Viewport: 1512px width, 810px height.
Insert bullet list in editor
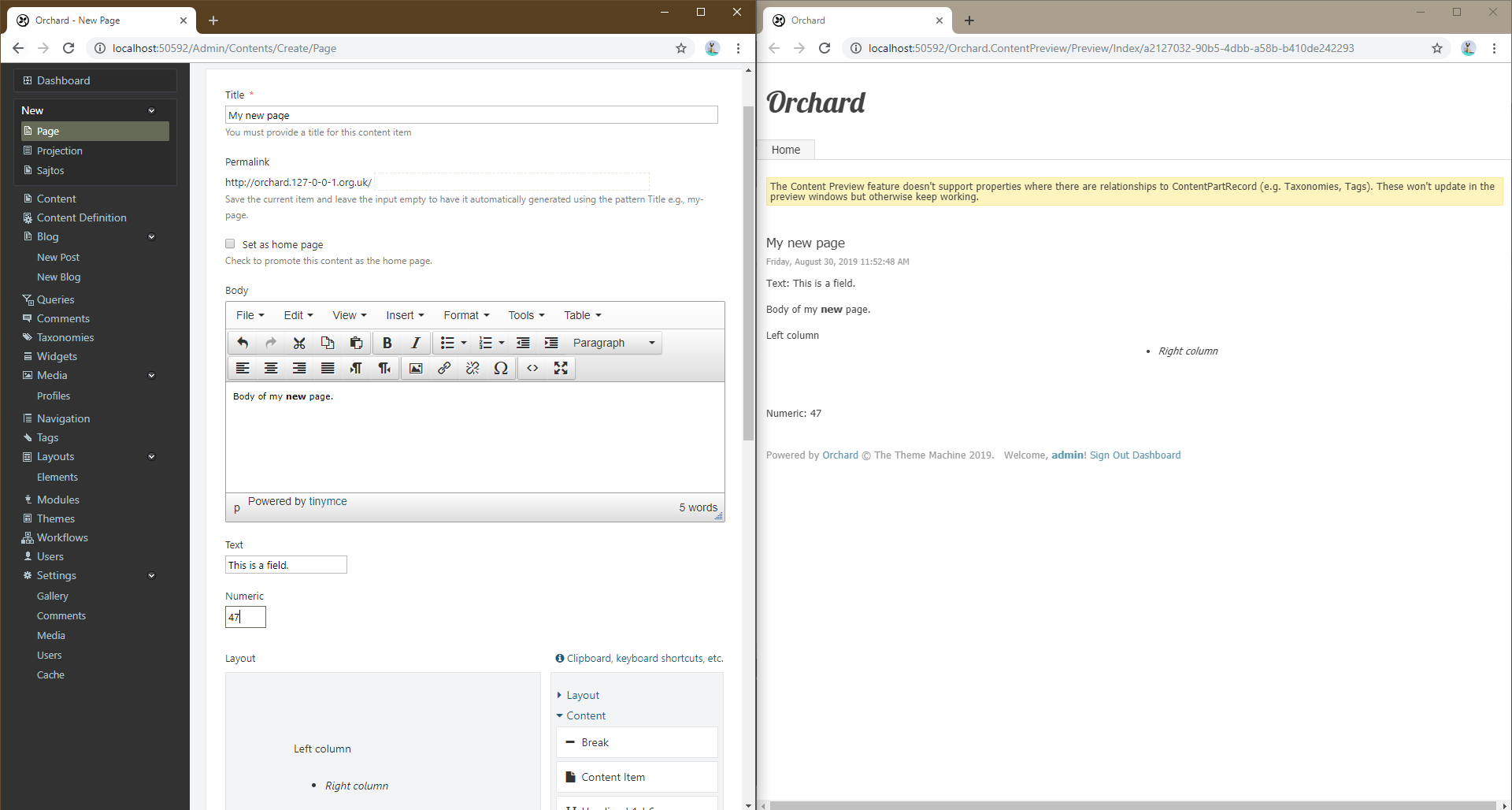point(447,343)
